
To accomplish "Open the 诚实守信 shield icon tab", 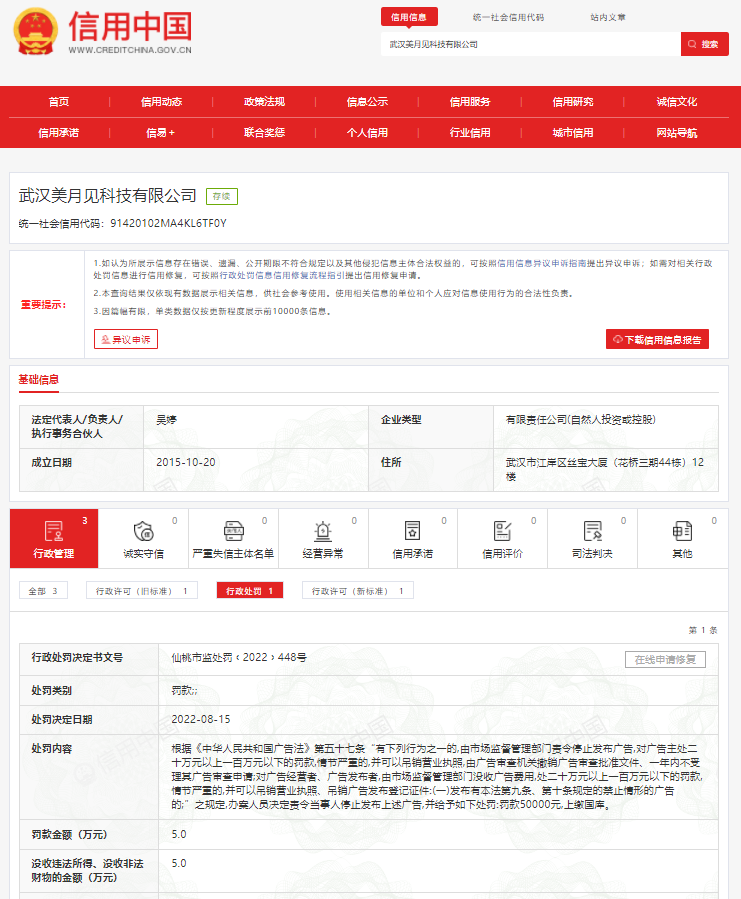I will click(143, 538).
